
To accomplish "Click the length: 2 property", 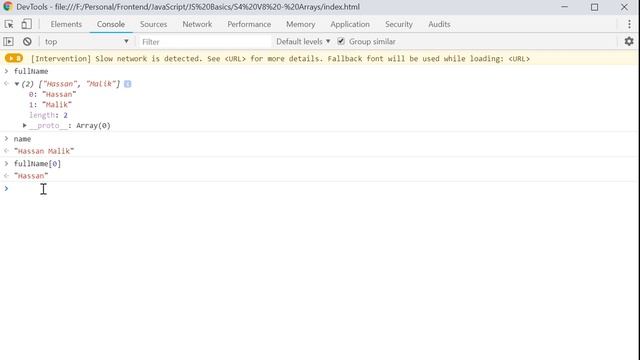I will coord(48,115).
